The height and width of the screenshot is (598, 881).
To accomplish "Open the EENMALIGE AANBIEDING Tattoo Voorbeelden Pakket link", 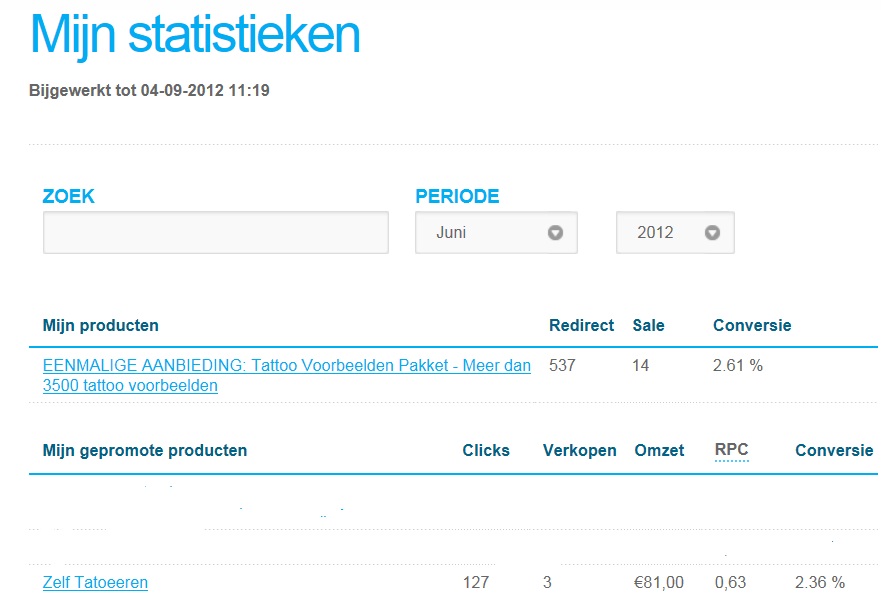I will (287, 375).
